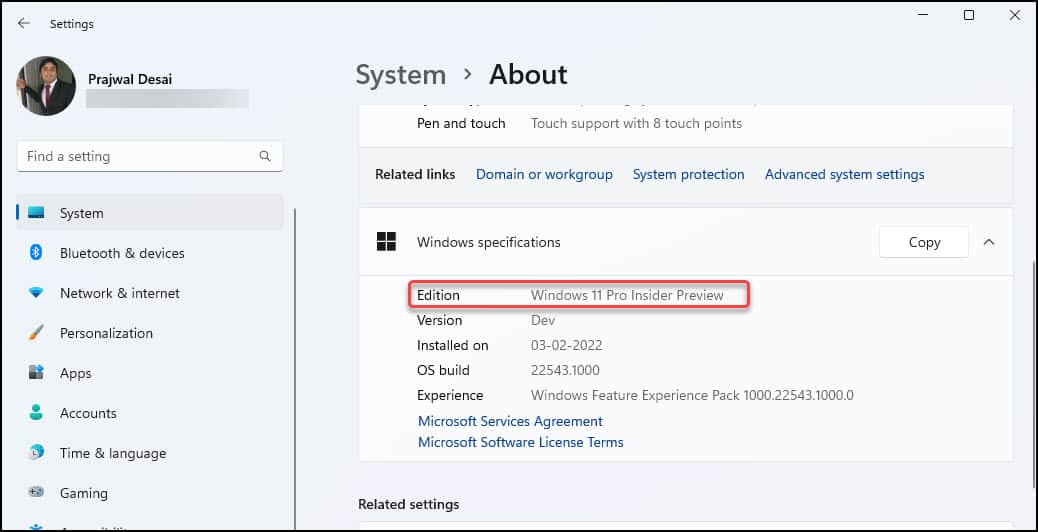
Task: Click the Time & language globe icon
Action: pos(36,453)
